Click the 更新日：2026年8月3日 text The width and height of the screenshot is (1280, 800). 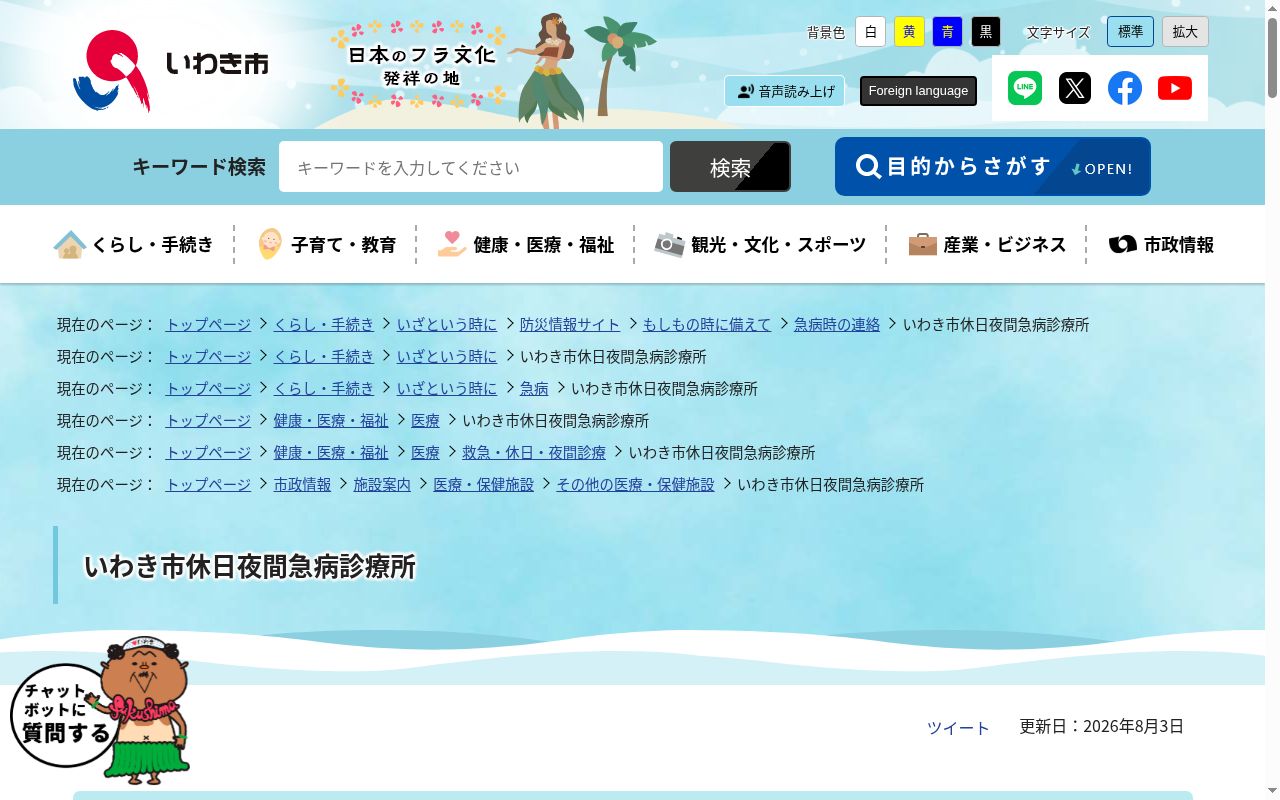[1101, 726]
